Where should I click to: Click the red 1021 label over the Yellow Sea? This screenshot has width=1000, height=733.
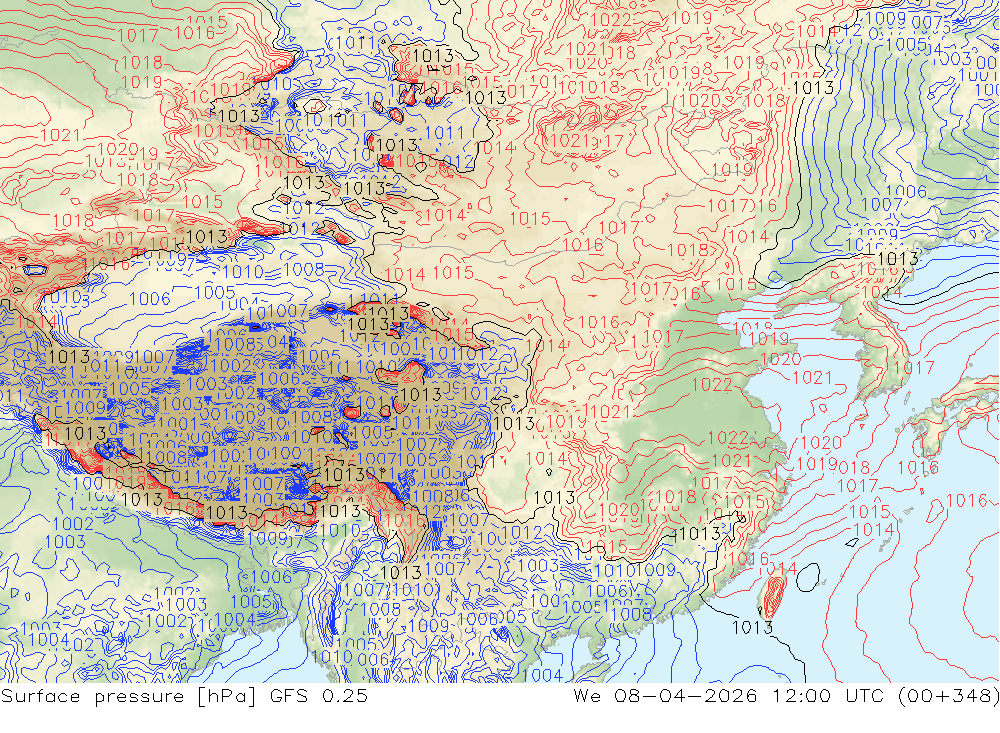tap(812, 378)
